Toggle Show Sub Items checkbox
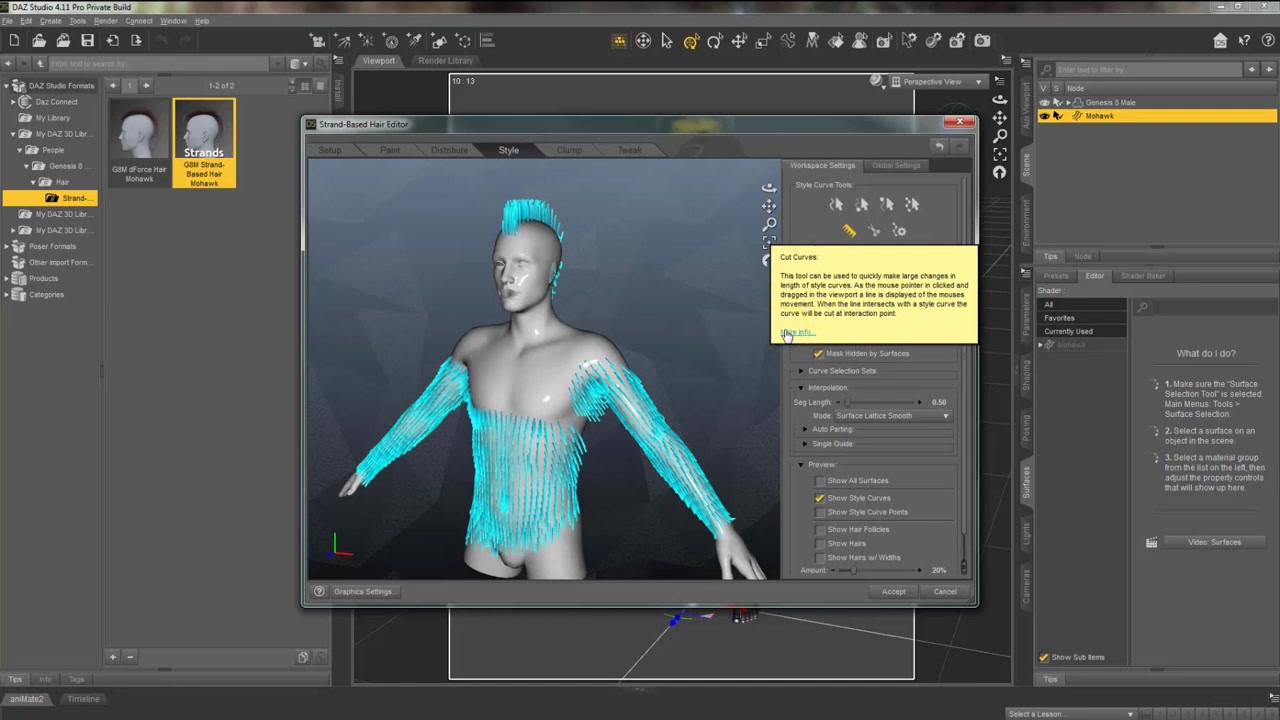Screen dimensions: 1280x720 tap(1044, 657)
